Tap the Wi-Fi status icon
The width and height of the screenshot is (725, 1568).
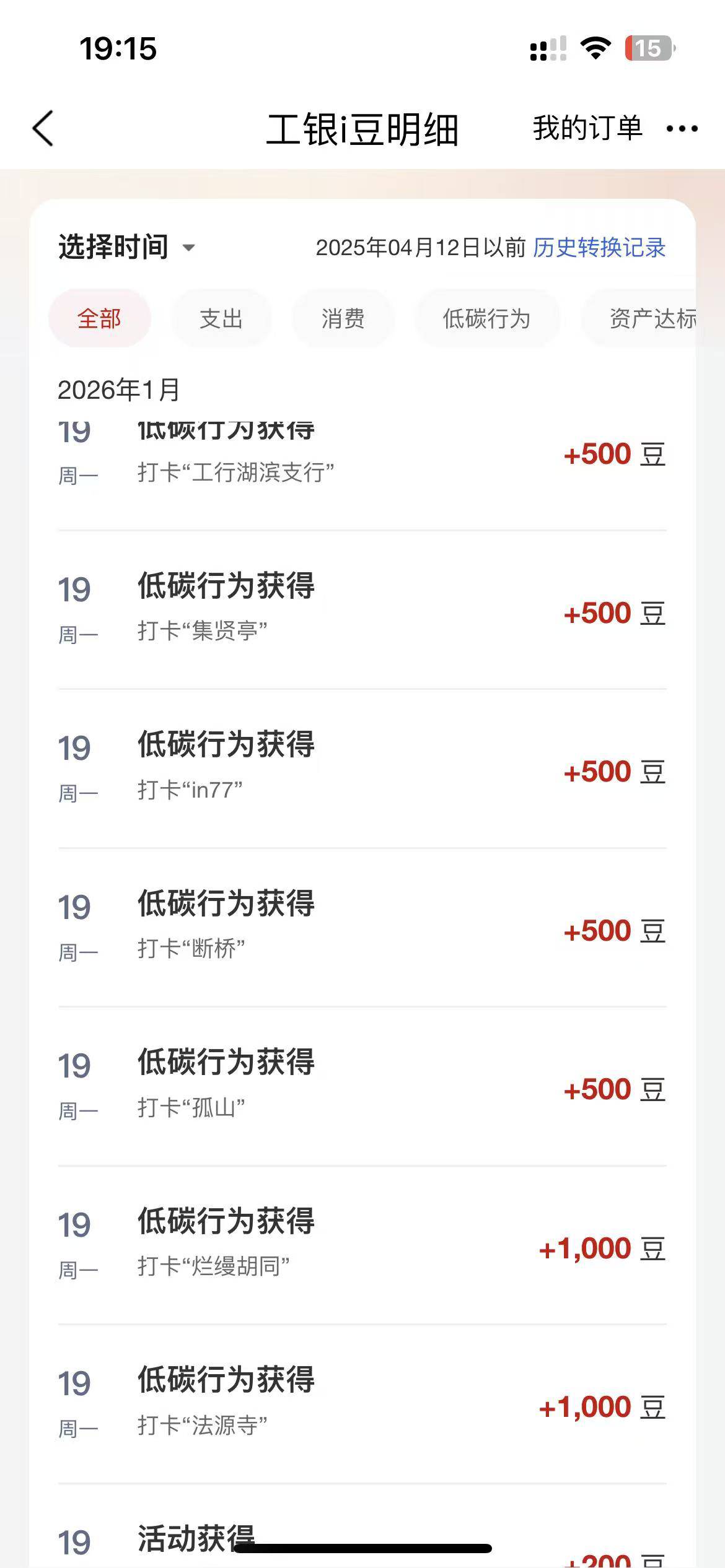click(595, 48)
